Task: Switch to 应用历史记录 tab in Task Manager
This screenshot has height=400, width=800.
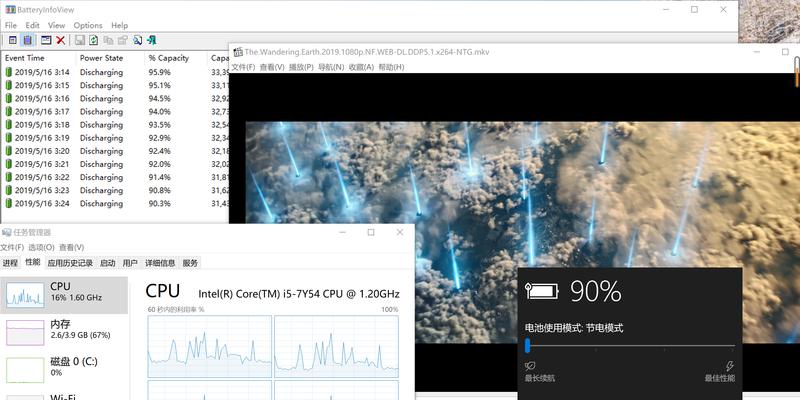Action: coord(70,263)
